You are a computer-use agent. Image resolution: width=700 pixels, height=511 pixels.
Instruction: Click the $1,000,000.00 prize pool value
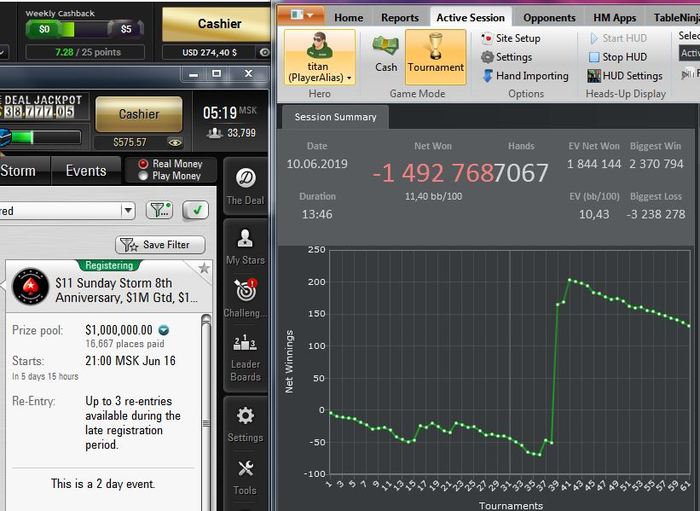click(x=119, y=330)
